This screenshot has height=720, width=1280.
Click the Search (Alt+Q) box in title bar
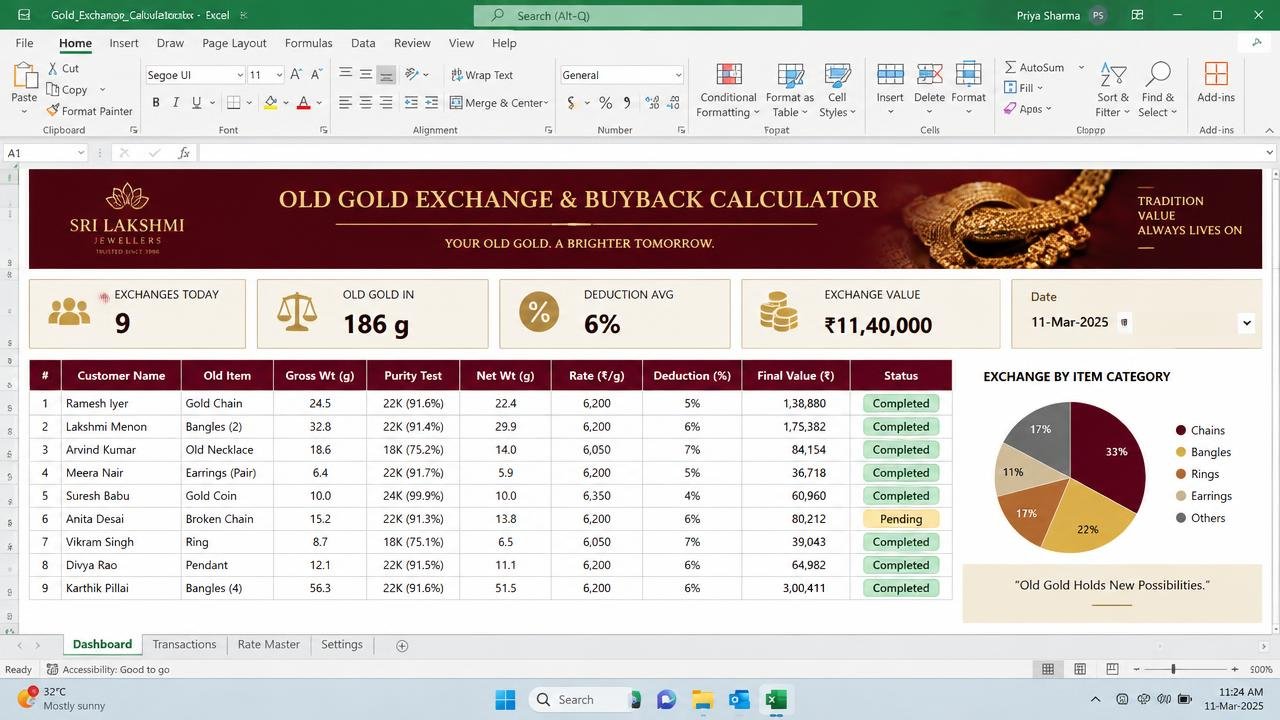tap(638, 16)
